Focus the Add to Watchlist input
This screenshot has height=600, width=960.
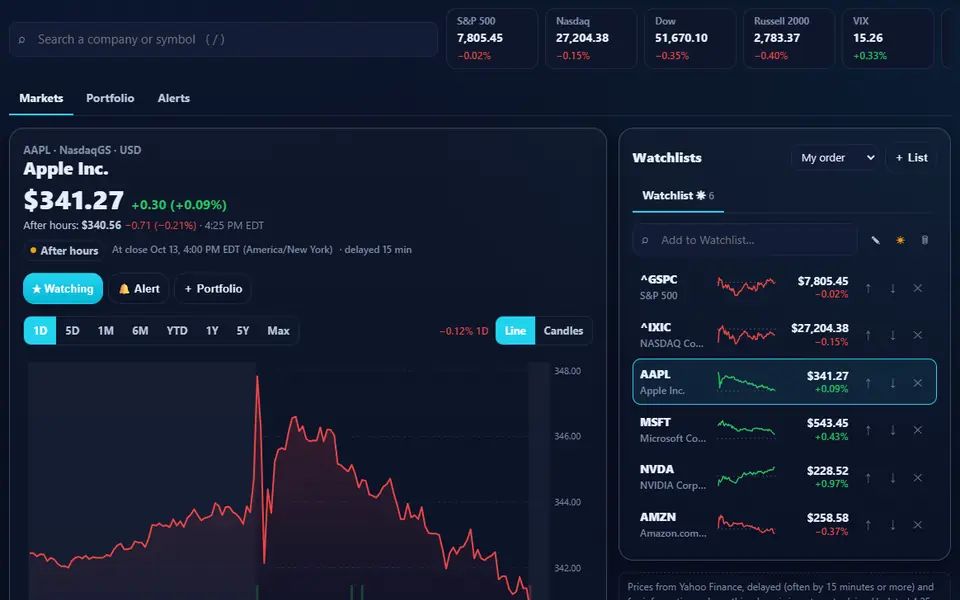pos(745,240)
